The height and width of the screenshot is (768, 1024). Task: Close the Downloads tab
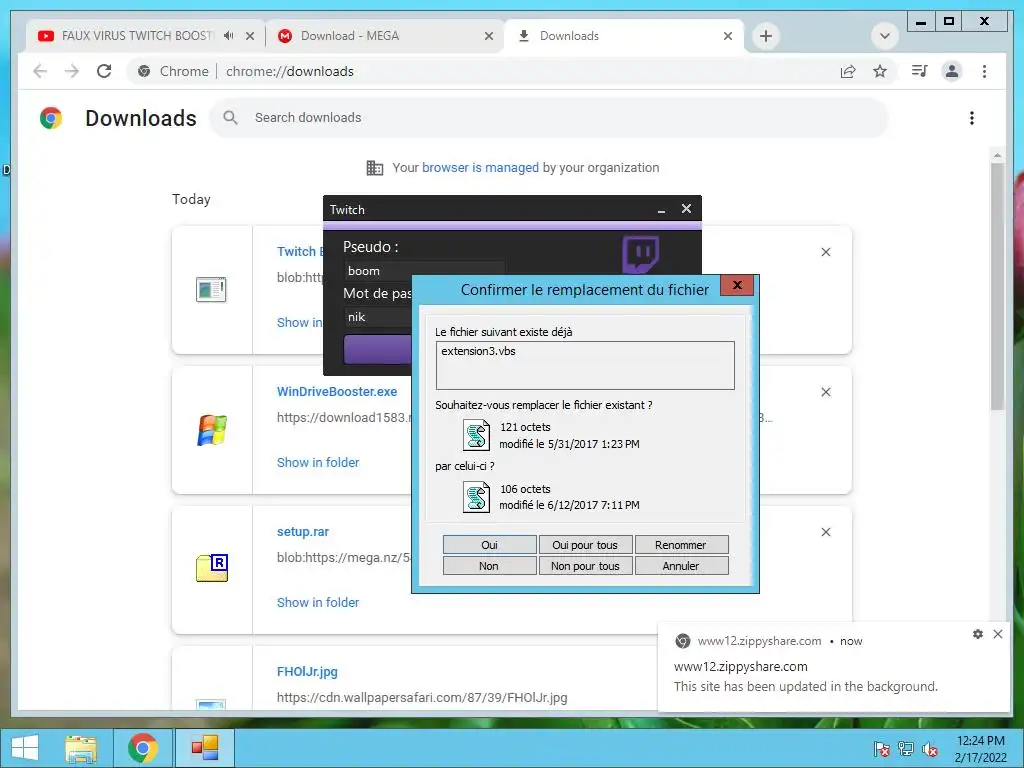pyautogui.click(x=728, y=36)
